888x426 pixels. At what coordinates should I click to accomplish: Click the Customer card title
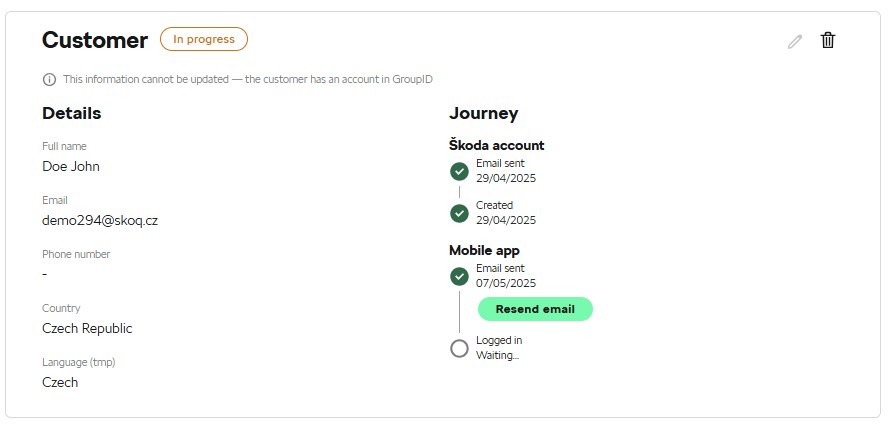point(95,40)
